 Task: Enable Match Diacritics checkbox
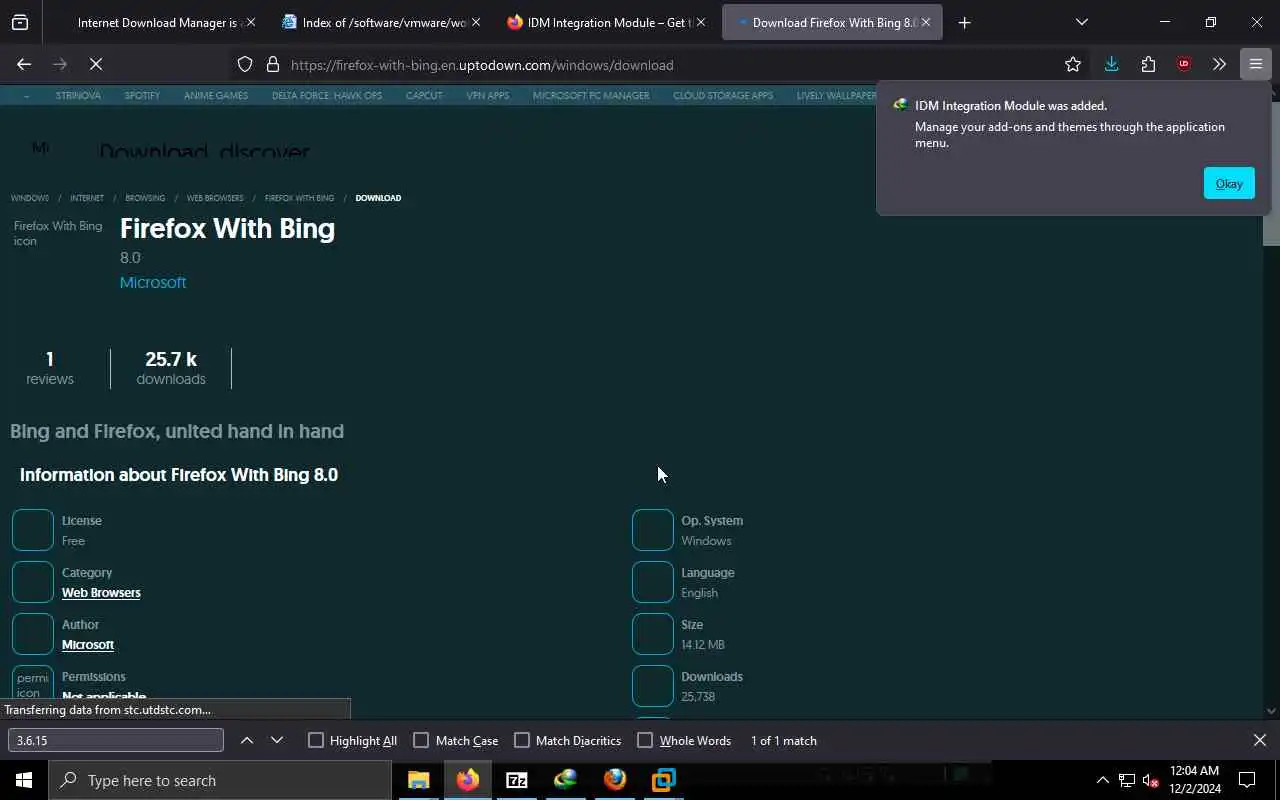tap(522, 740)
